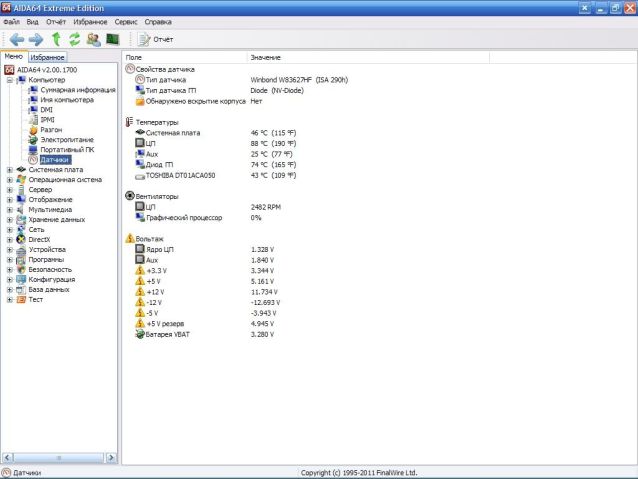Expand the DirectX node
Viewport: 638px width, 479px height.
(x=9, y=240)
